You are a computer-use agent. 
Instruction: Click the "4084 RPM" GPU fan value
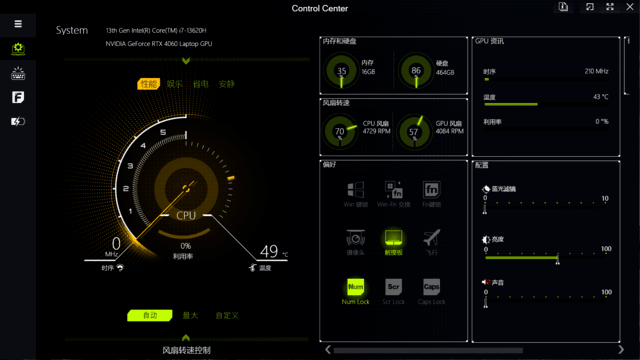point(449,131)
